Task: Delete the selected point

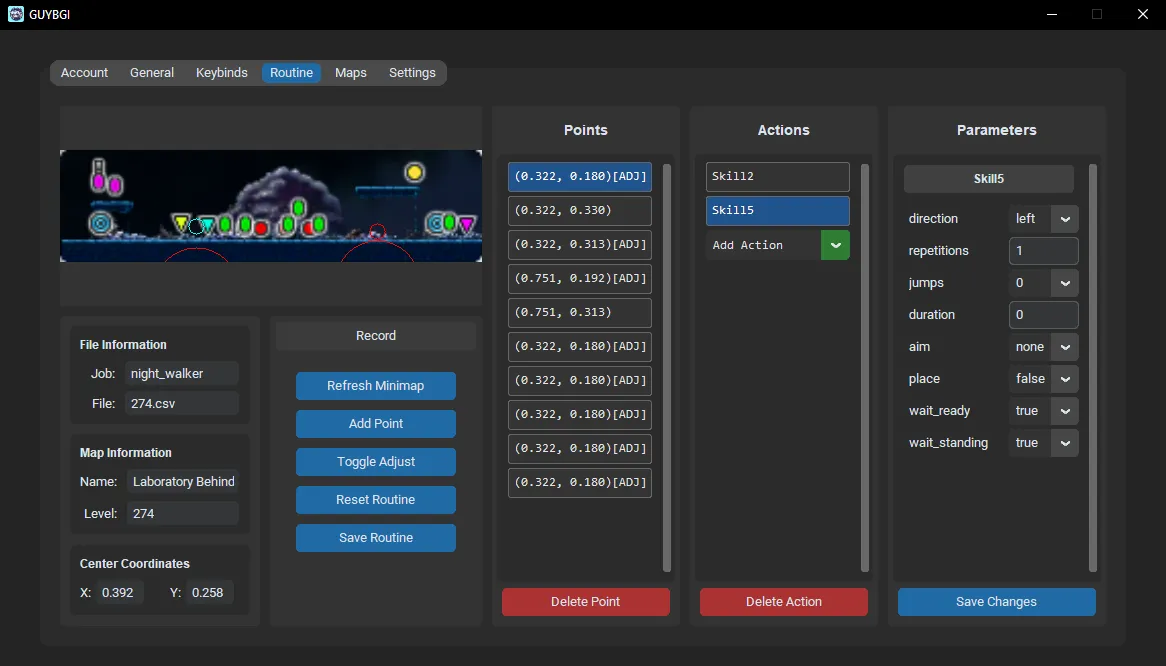Action: click(x=585, y=601)
